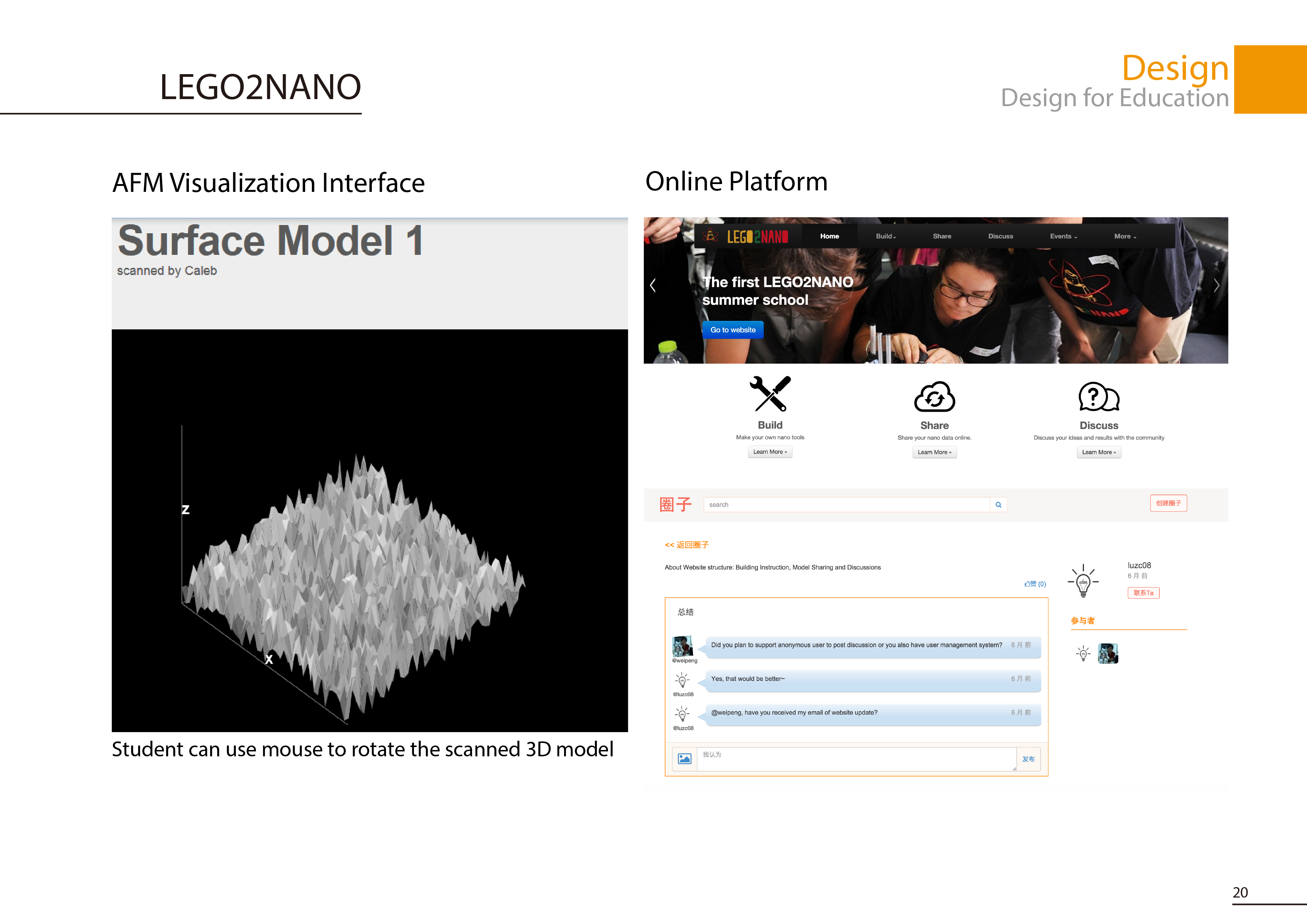The image size is (1307, 924).
Task: Click the image upload icon
Action: pyautogui.click(x=684, y=759)
